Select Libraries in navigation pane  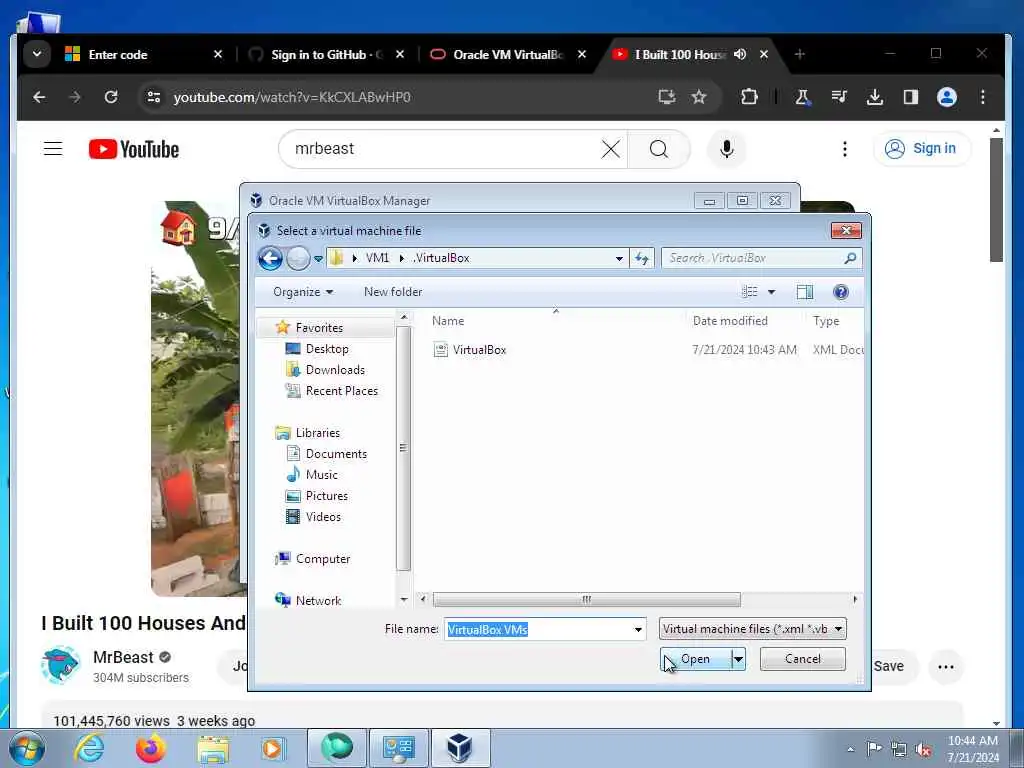(317, 432)
